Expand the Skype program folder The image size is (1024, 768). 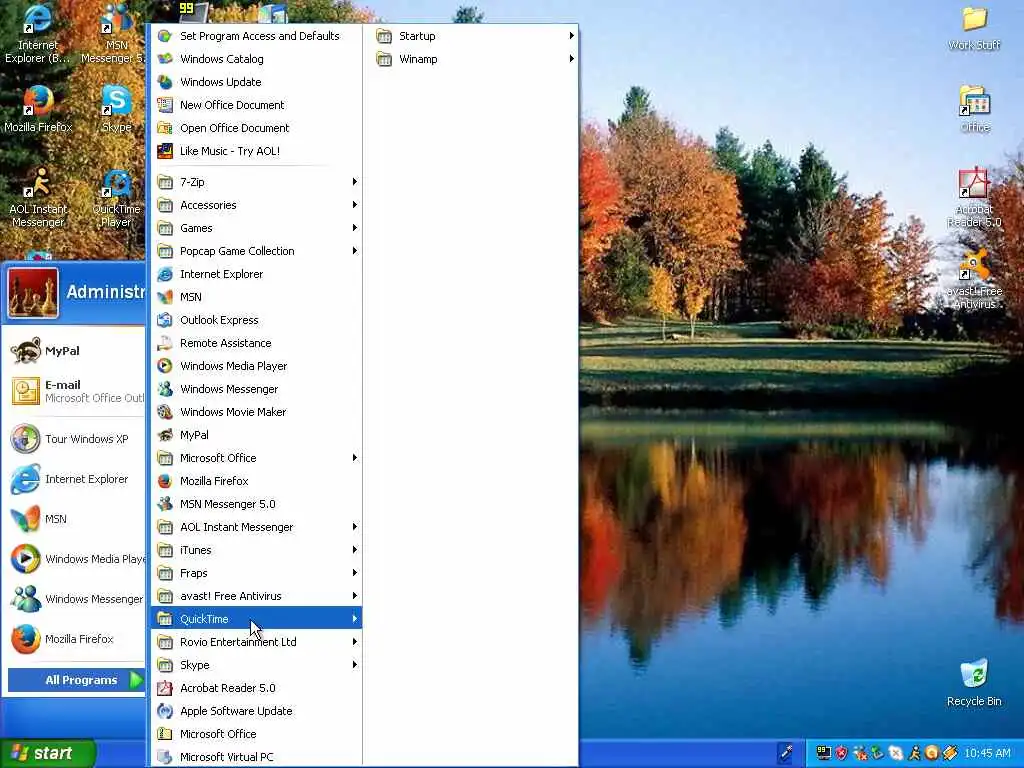coord(256,665)
